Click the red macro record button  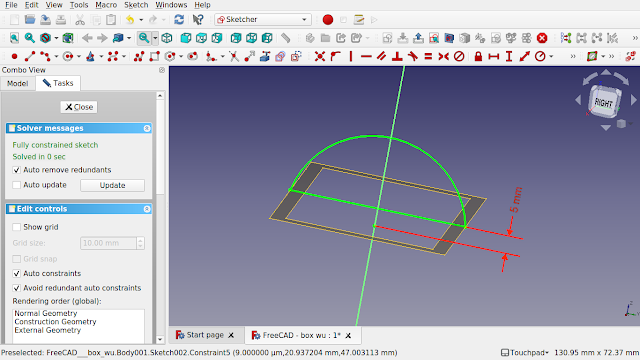point(328,20)
